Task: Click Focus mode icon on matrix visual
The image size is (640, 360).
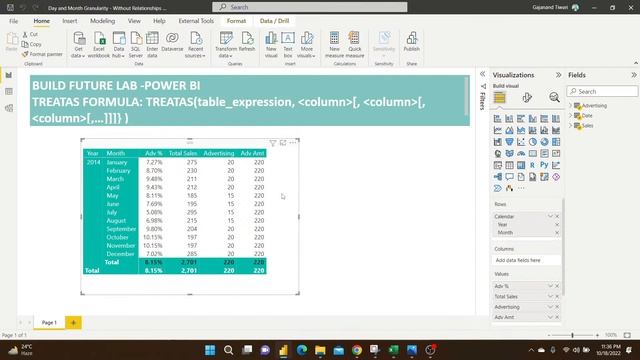Action: (283, 143)
